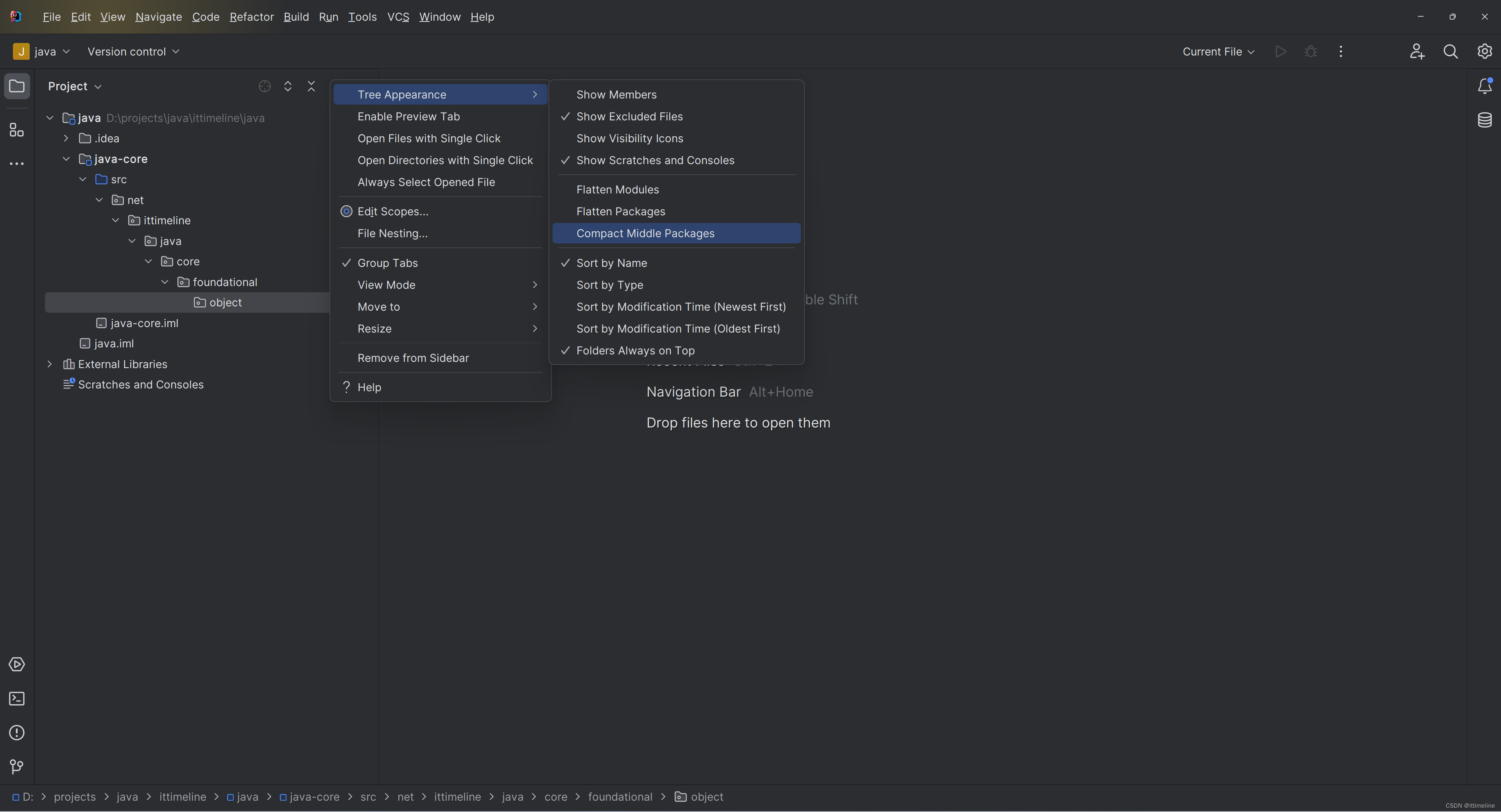Show more tool windows ellipsis icon

coord(17,164)
